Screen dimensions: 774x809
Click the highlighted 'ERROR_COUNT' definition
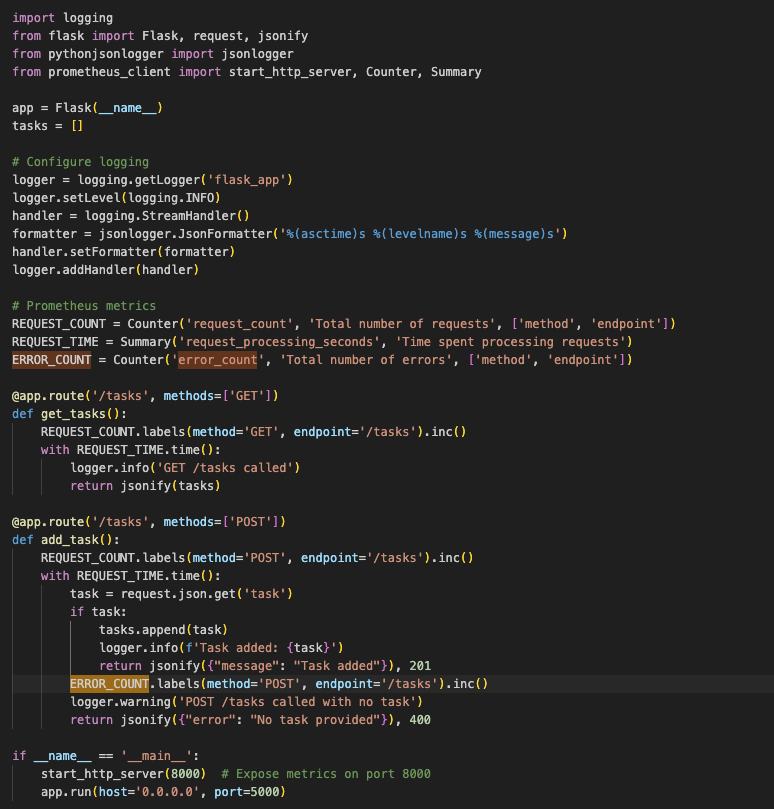(x=52, y=360)
